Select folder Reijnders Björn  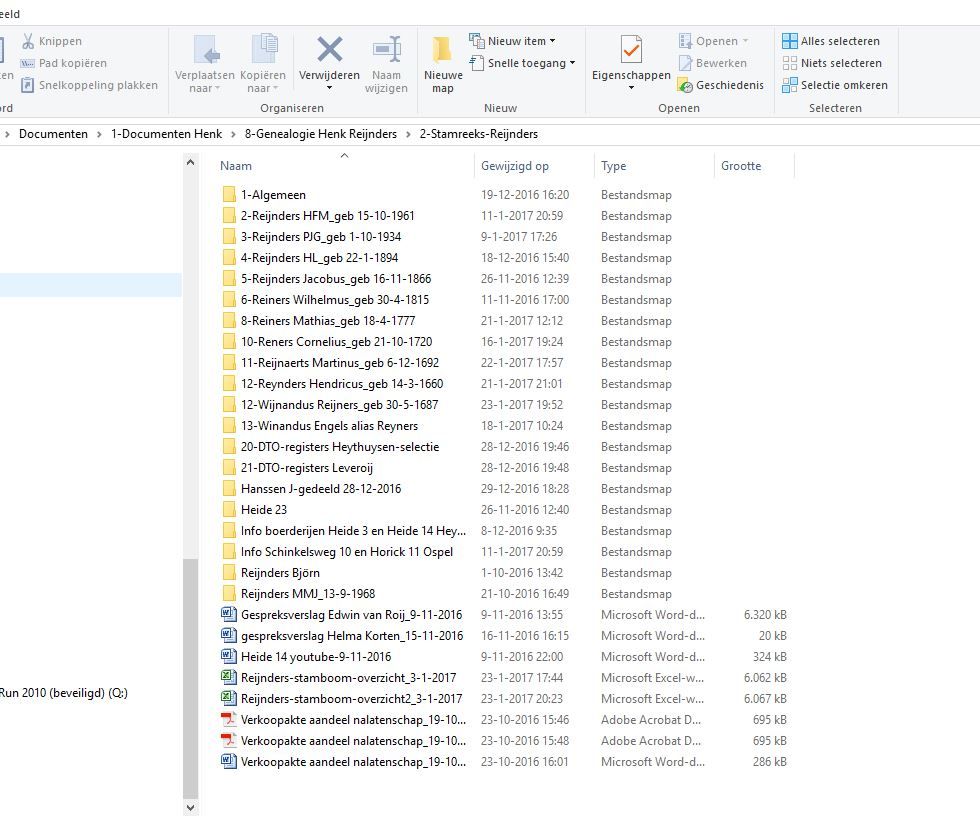pyautogui.click(x=280, y=573)
